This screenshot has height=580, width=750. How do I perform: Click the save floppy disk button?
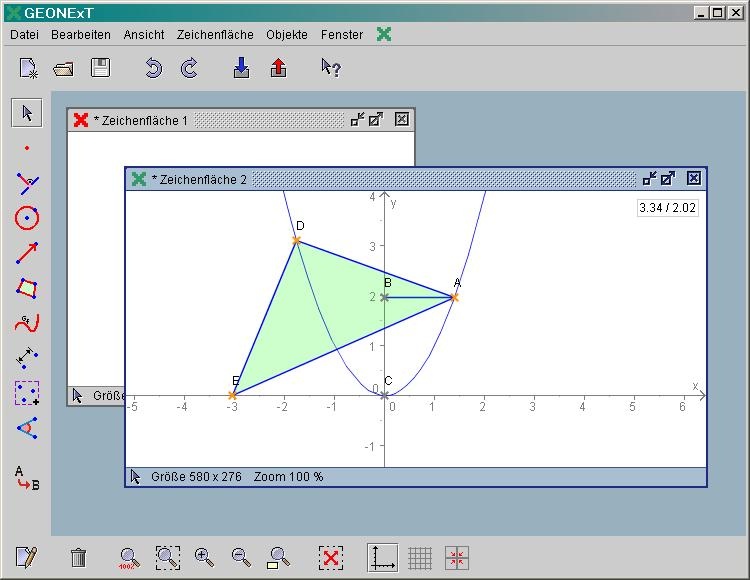(x=100, y=68)
